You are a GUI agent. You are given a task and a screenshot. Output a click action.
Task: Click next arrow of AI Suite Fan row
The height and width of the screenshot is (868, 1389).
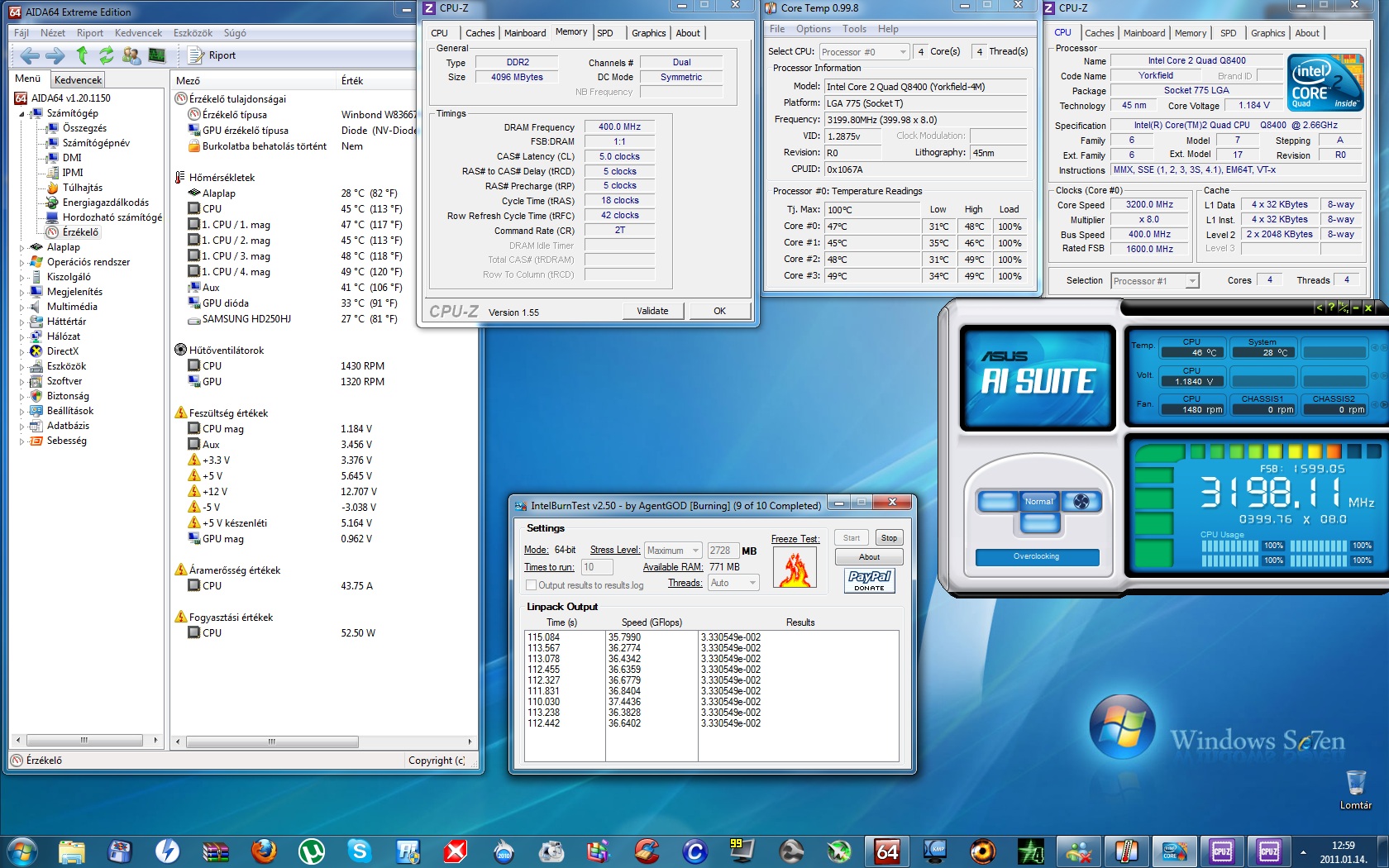pos(1385,405)
